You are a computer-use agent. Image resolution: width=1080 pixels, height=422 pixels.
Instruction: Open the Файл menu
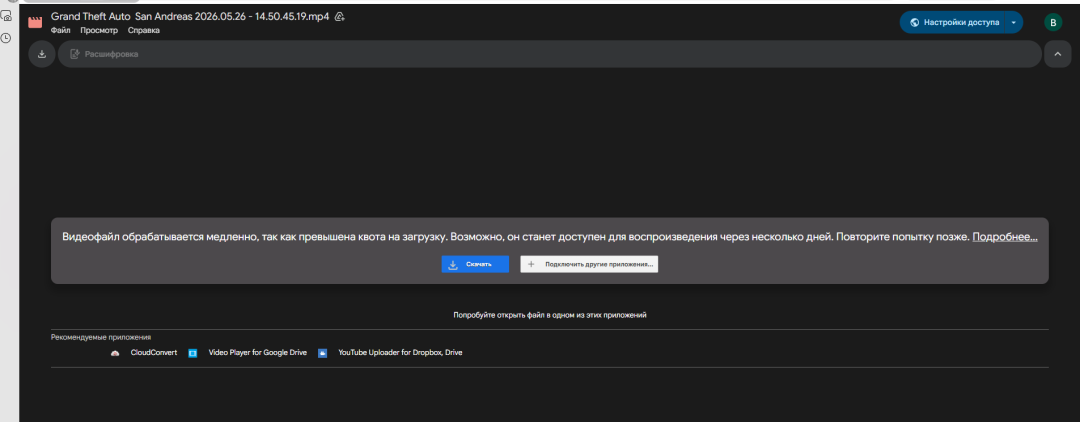pos(60,30)
